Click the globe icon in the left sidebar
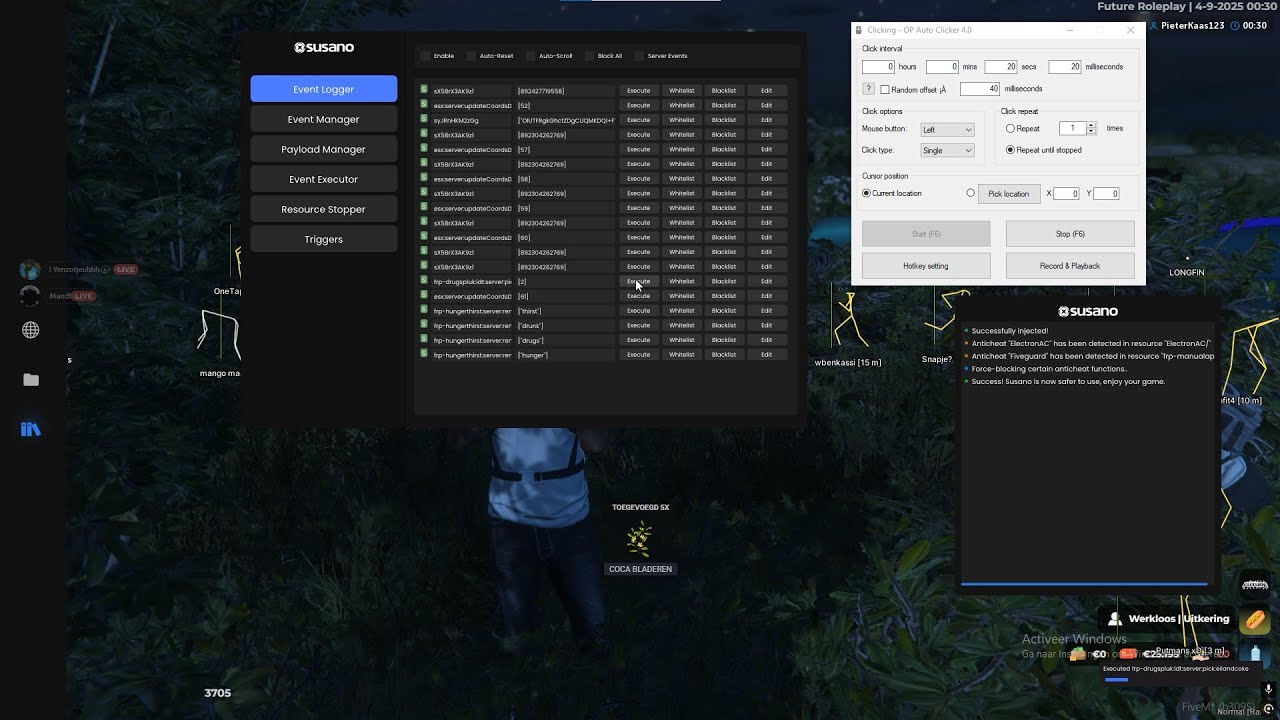 click(x=31, y=330)
